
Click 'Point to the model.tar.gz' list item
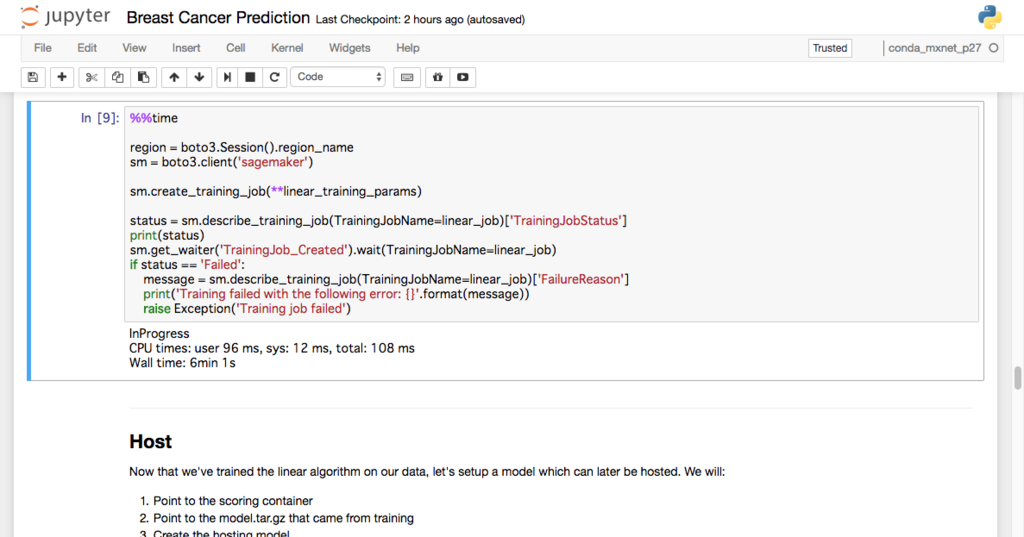coord(283,518)
